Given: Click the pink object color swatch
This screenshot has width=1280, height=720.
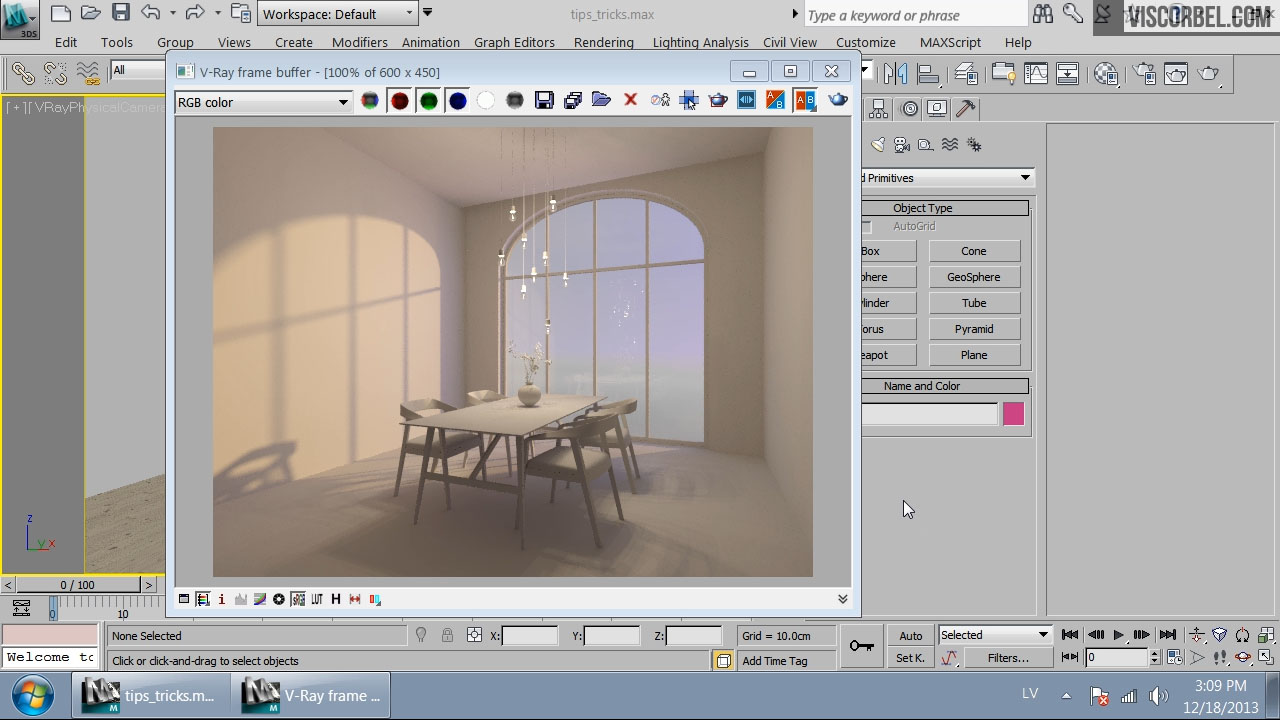Looking at the screenshot, I should click(1013, 414).
